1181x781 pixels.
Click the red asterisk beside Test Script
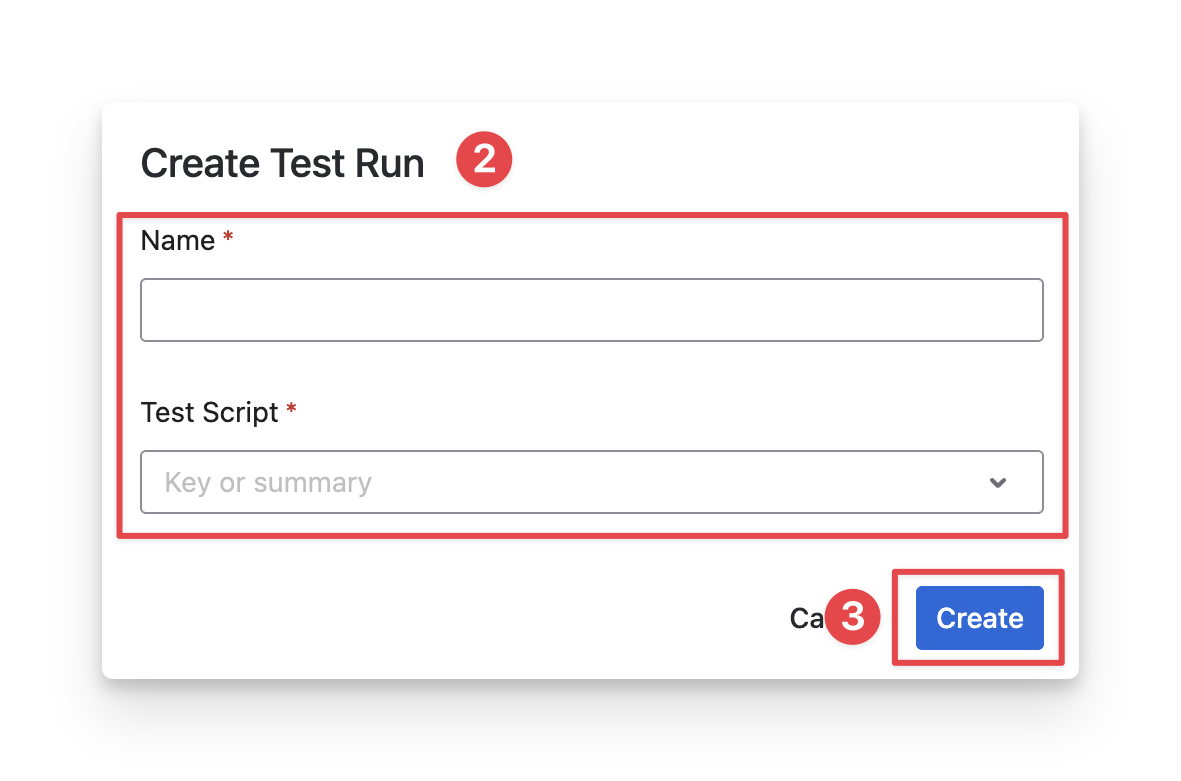click(291, 410)
